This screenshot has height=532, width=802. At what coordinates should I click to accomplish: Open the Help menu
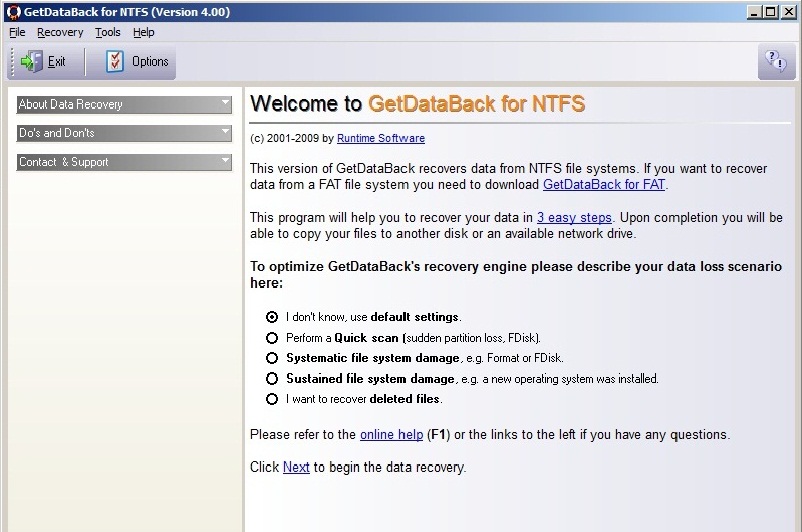pyautogui.click(x=143, y=32)
